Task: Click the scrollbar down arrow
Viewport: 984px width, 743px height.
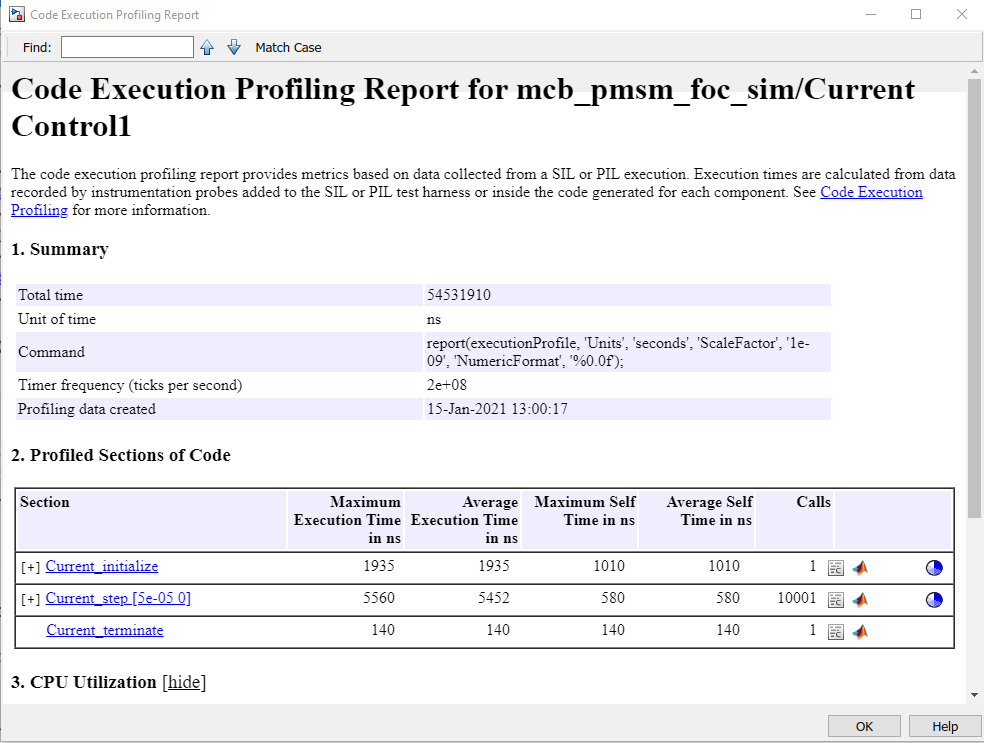Action: [974, 695]
